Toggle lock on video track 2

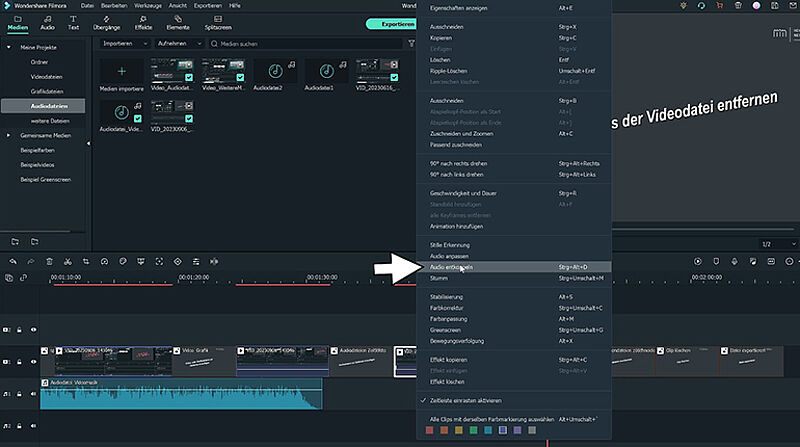click(x=19, y=330)
